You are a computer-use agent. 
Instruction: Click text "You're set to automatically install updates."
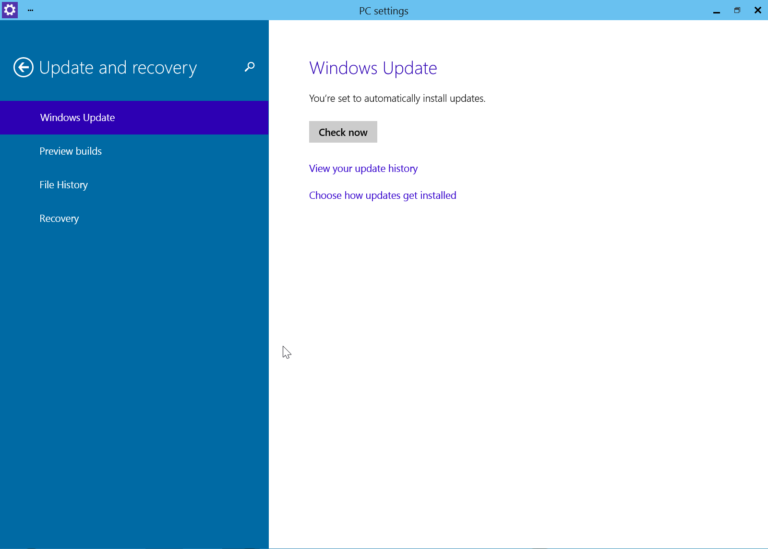point(397,98)
